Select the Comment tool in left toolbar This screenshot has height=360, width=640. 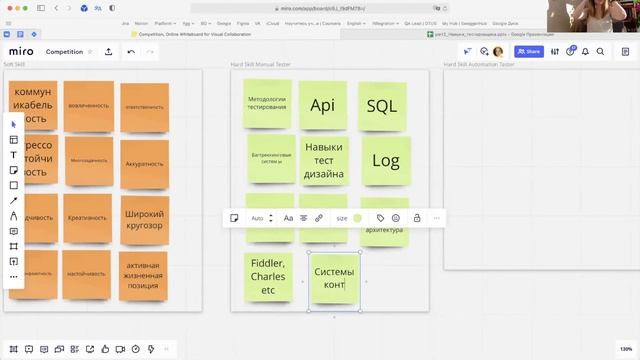[x=13, y=231]
